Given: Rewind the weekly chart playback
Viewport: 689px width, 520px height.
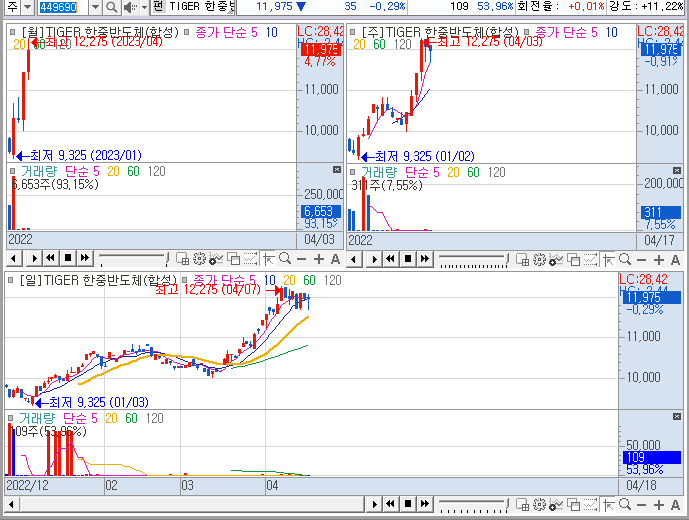Looking at the screenshot, I should click(391, 259).
